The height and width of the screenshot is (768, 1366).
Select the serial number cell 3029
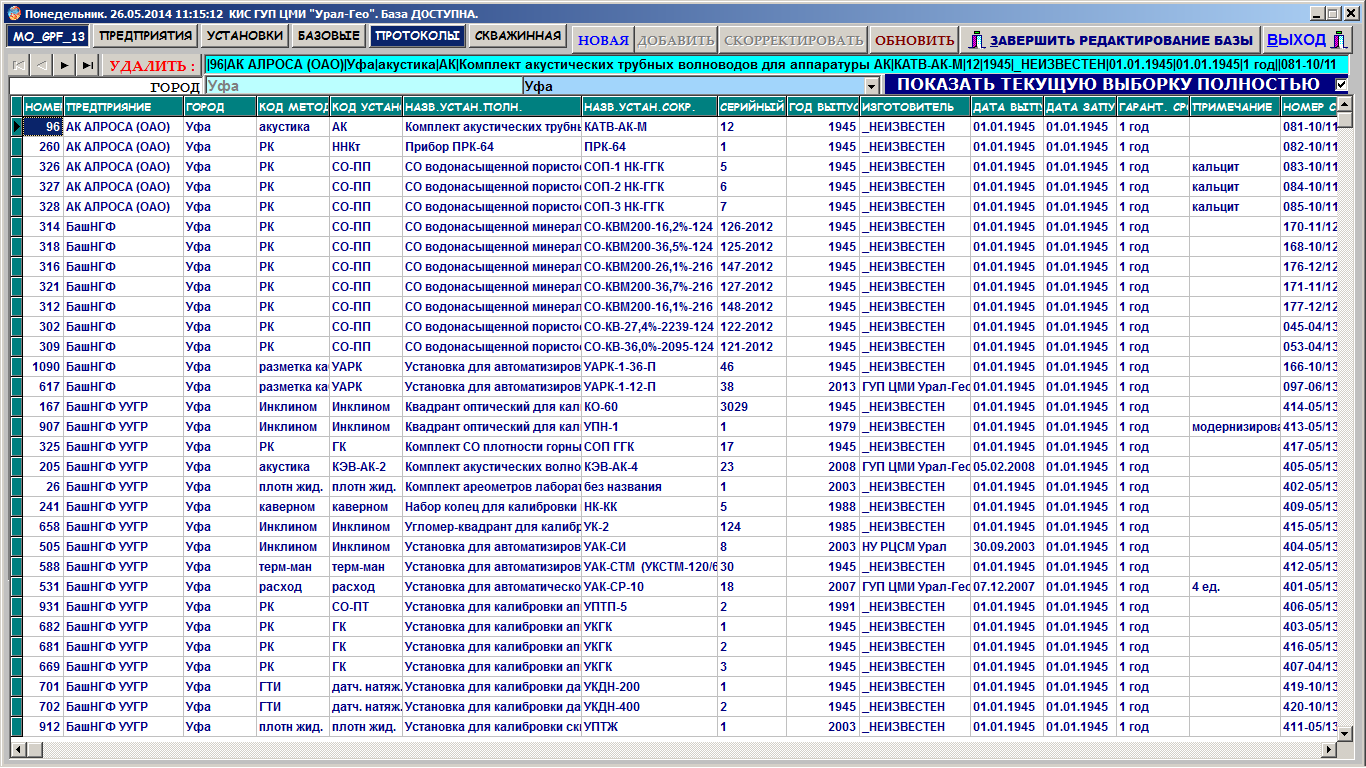pos(752,407)
